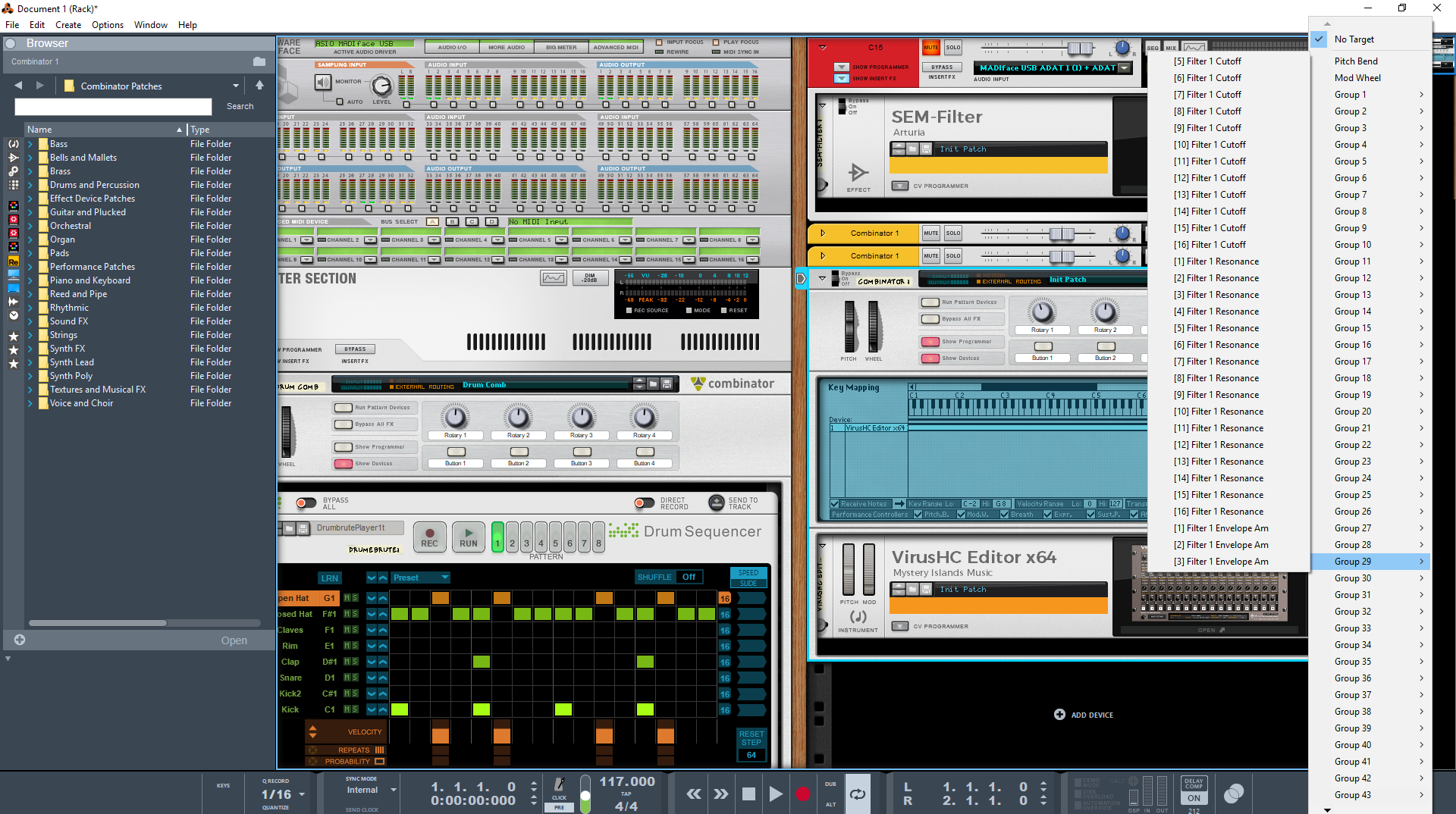Go back in browser history
This screenshot has width=1456, height=814.
(18, 86)
